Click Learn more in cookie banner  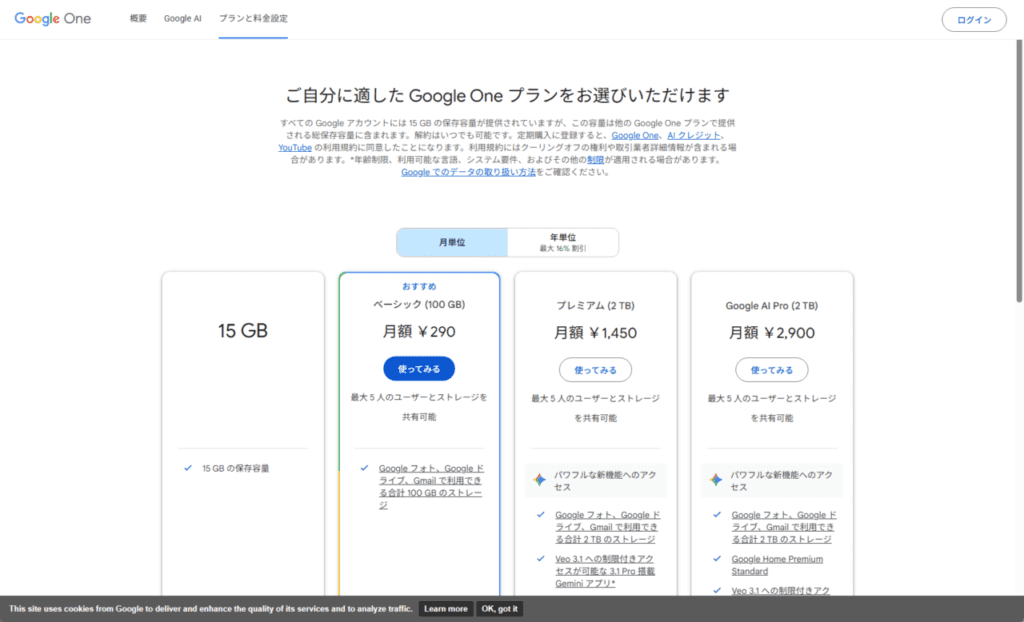[x=446, y=609]
